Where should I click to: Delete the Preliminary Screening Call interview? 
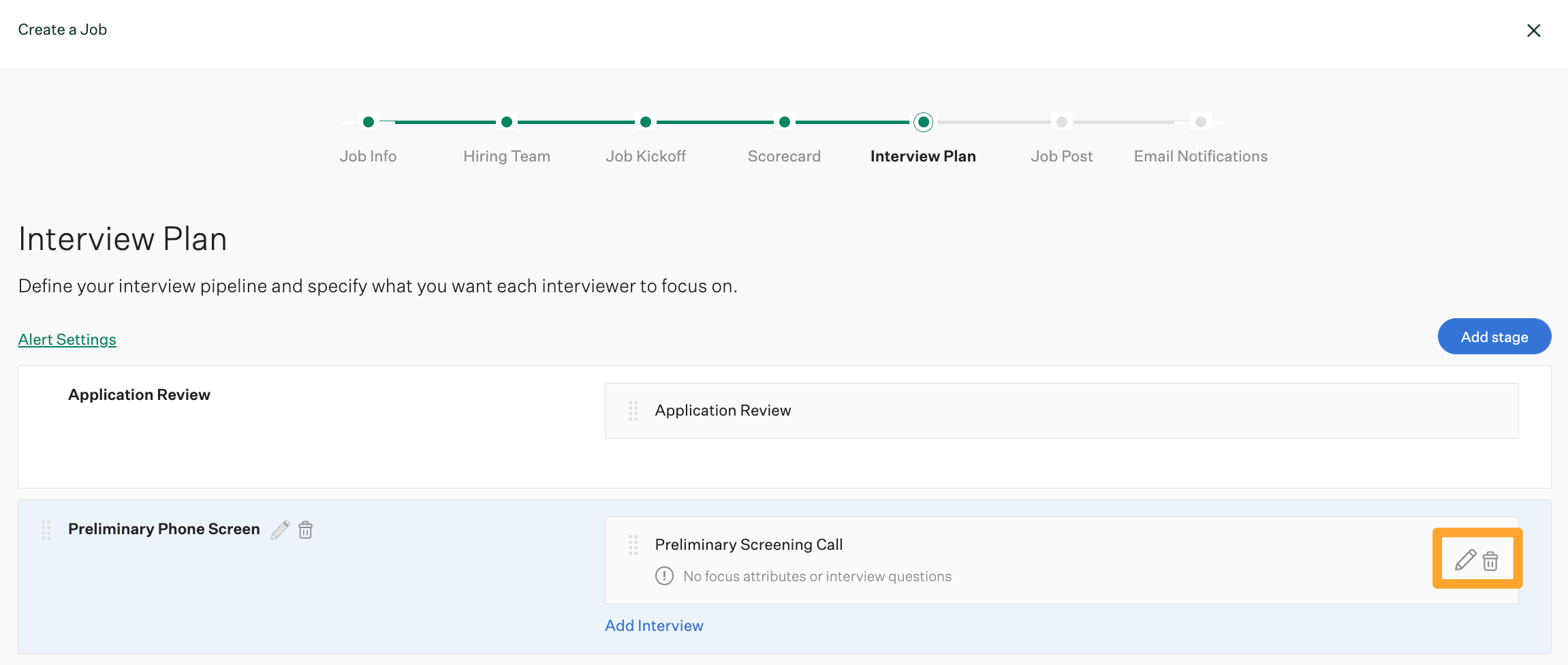tap(1490, 561)
